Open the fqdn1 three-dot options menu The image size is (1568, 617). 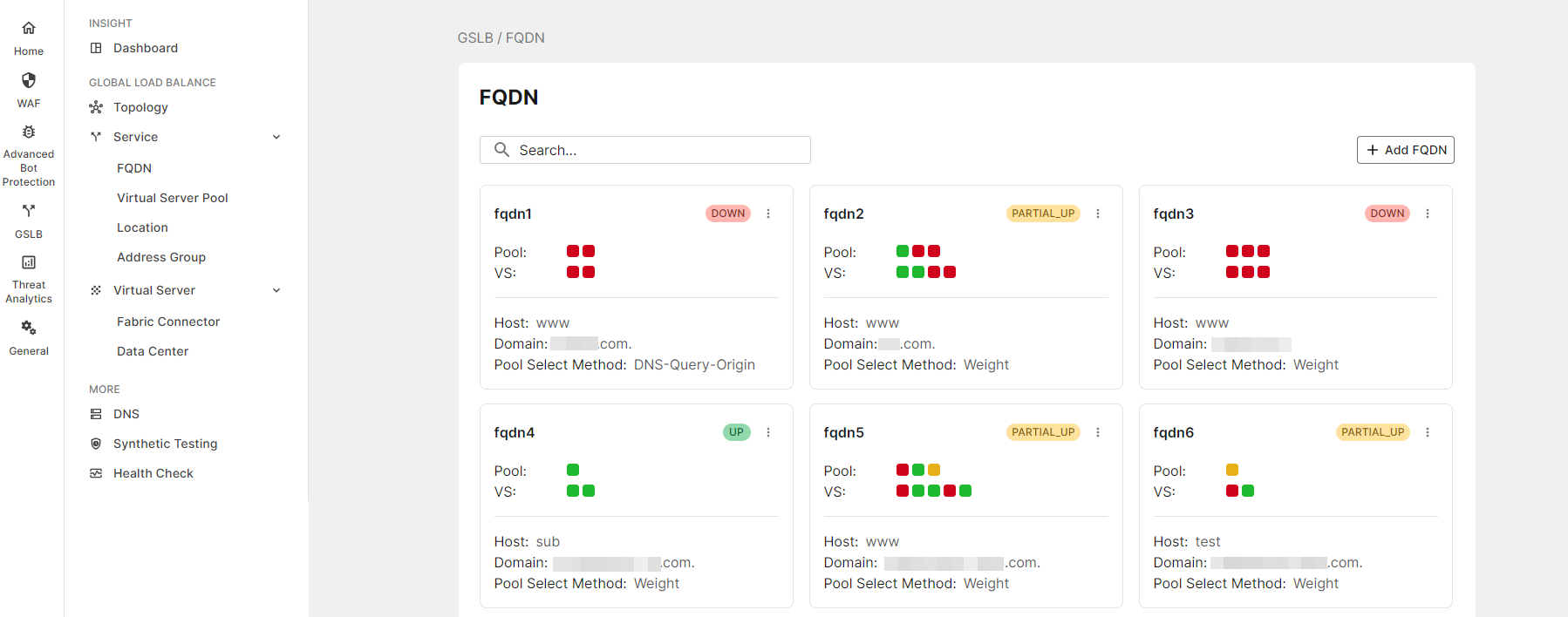click(x=768, y=214)
